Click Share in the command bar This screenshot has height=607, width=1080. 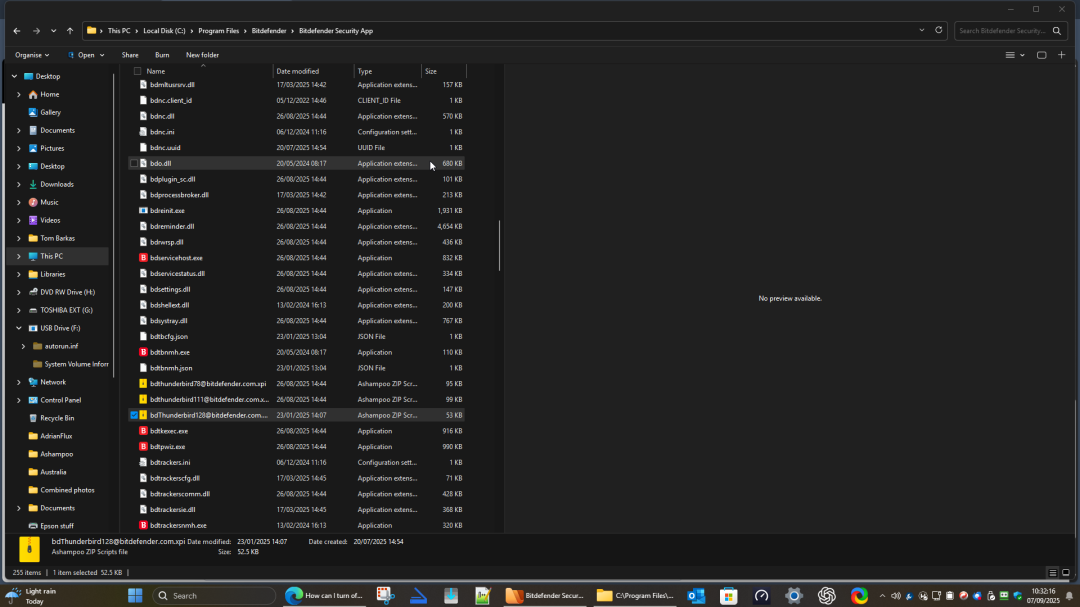click(130, 55)
